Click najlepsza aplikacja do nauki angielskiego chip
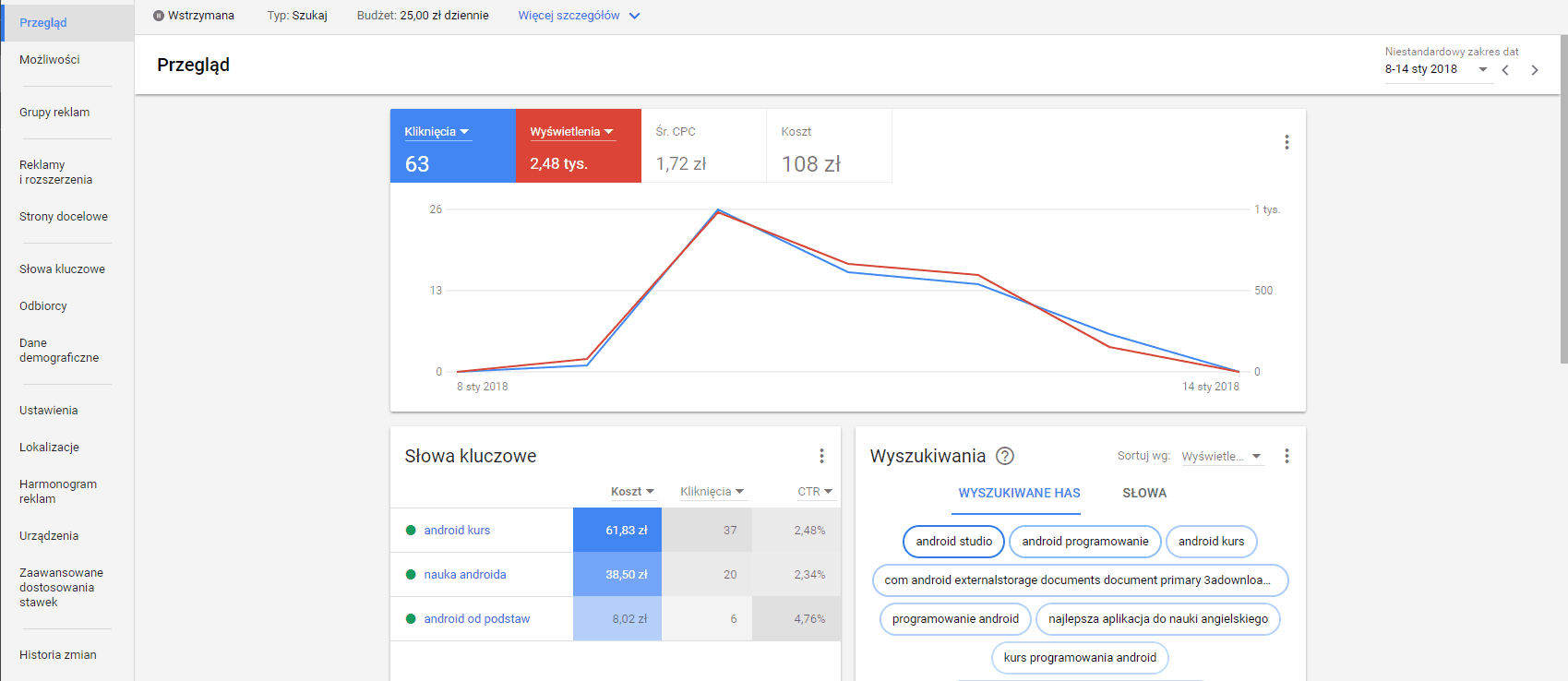 point(1158,619)
